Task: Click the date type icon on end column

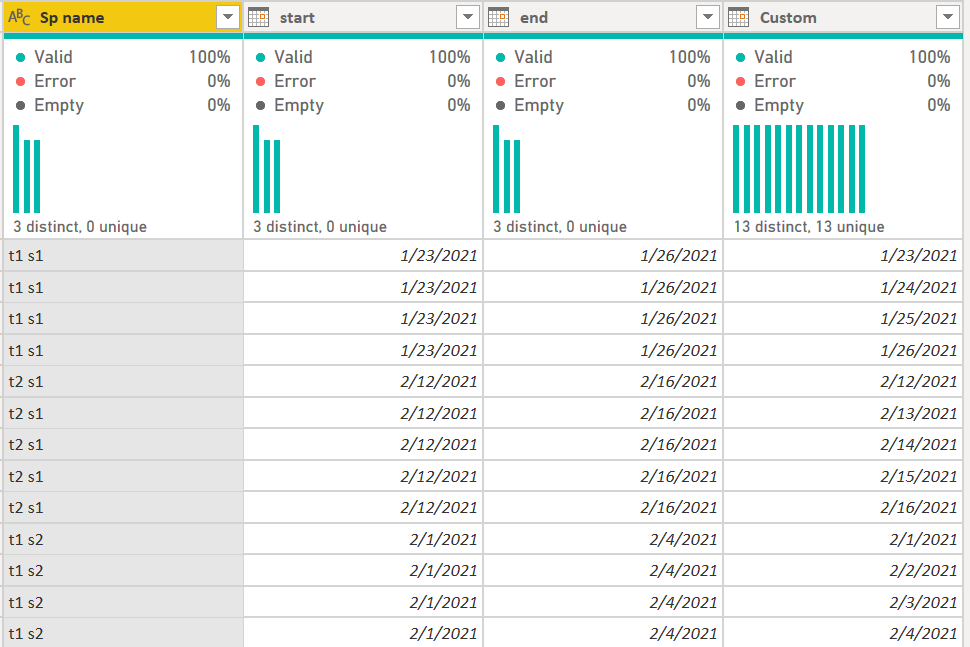Action: 498,17
